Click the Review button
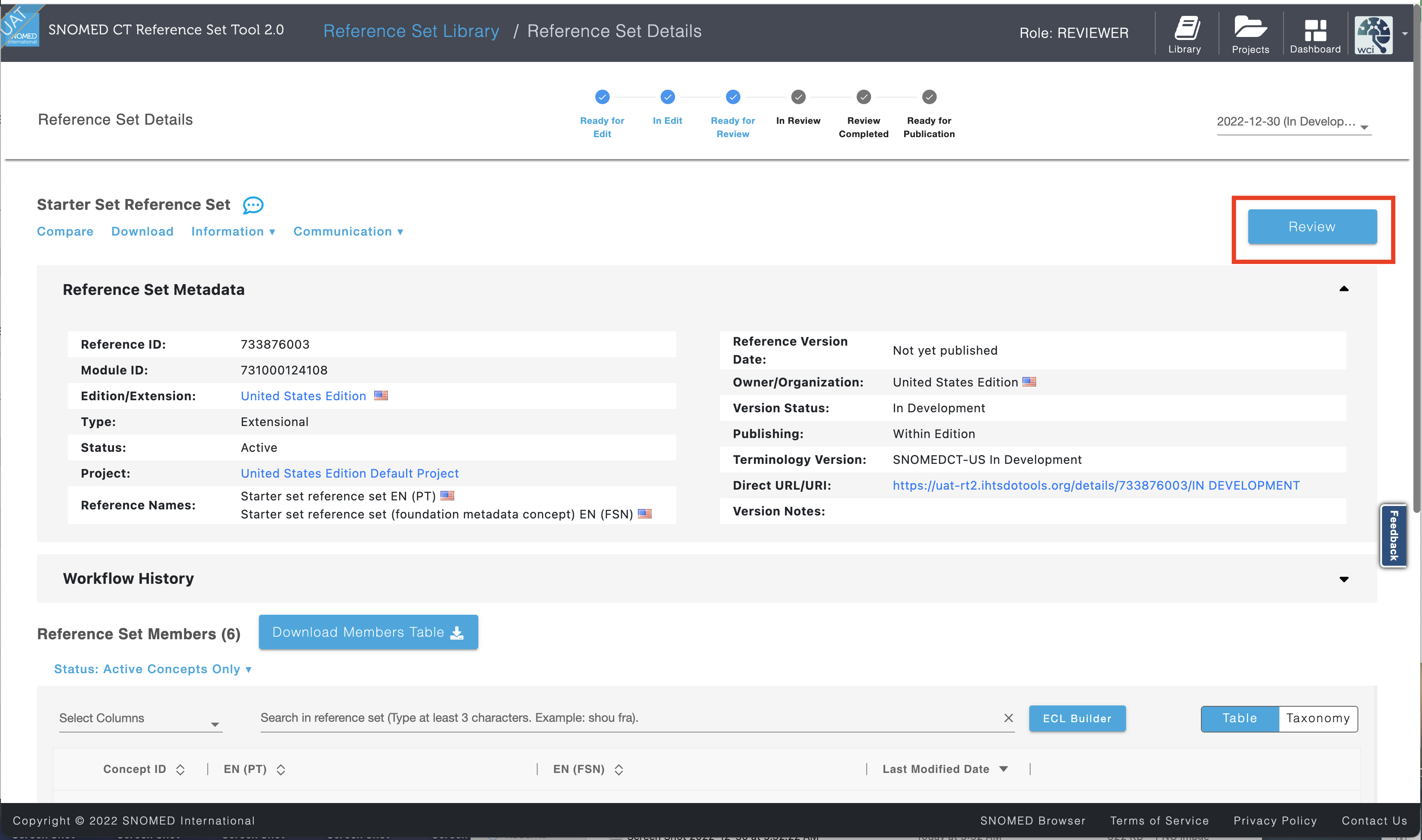The height and width of the screenshot is (840, 1422). click(x=1312, y=227)
